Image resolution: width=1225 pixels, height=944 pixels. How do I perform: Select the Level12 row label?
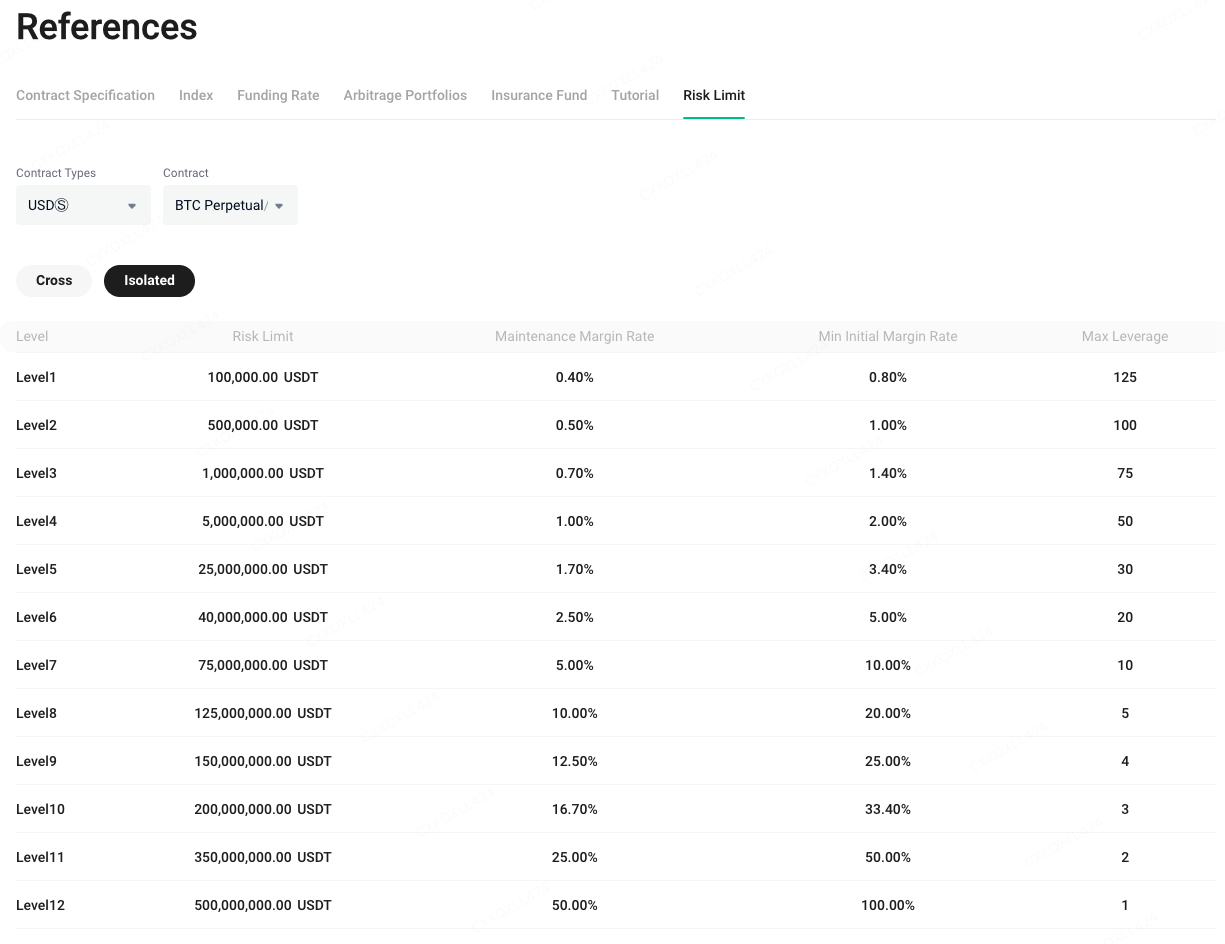pyautogui.click(x=40, y=905)
